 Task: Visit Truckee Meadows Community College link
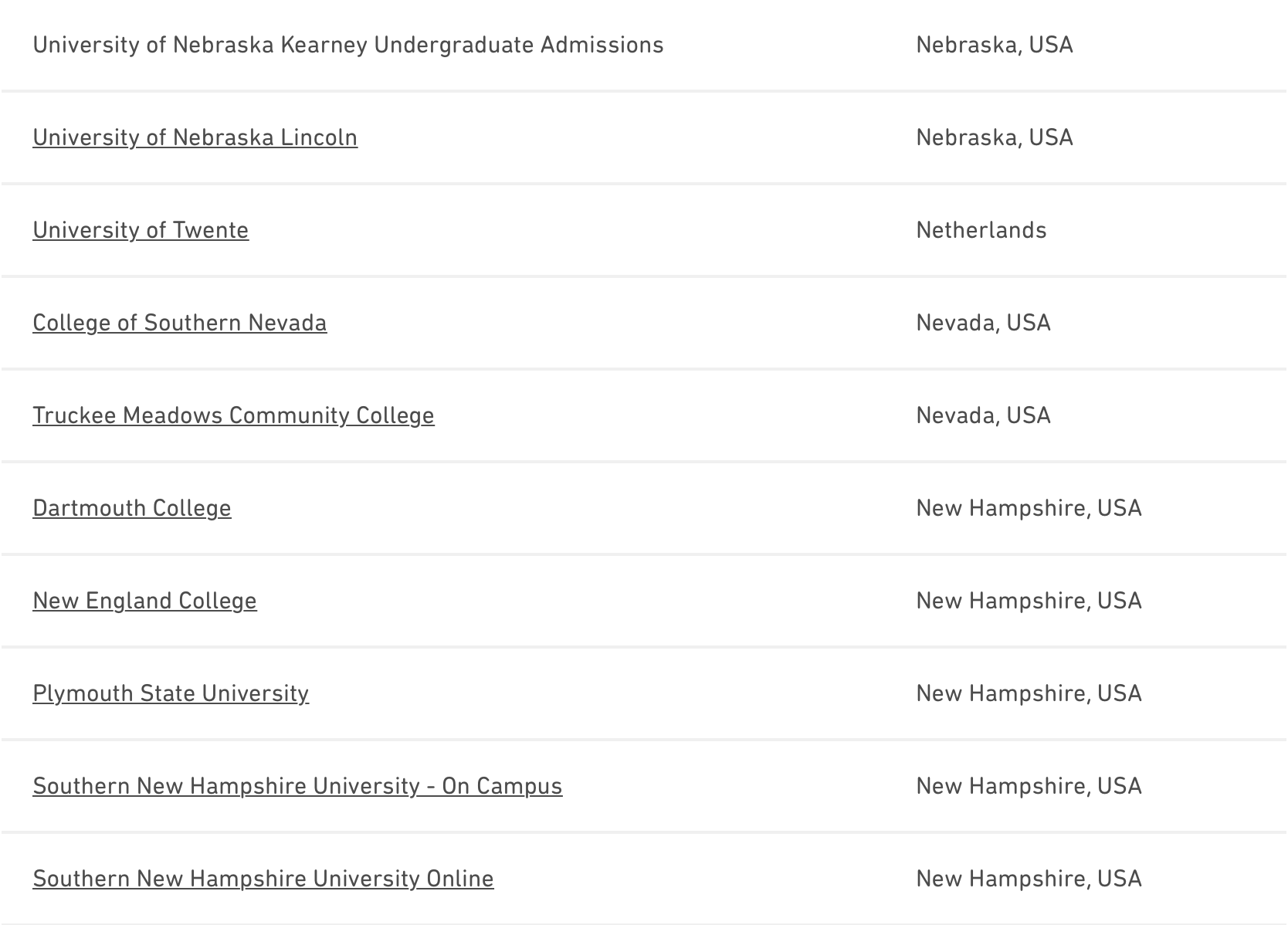coord(233,415)
